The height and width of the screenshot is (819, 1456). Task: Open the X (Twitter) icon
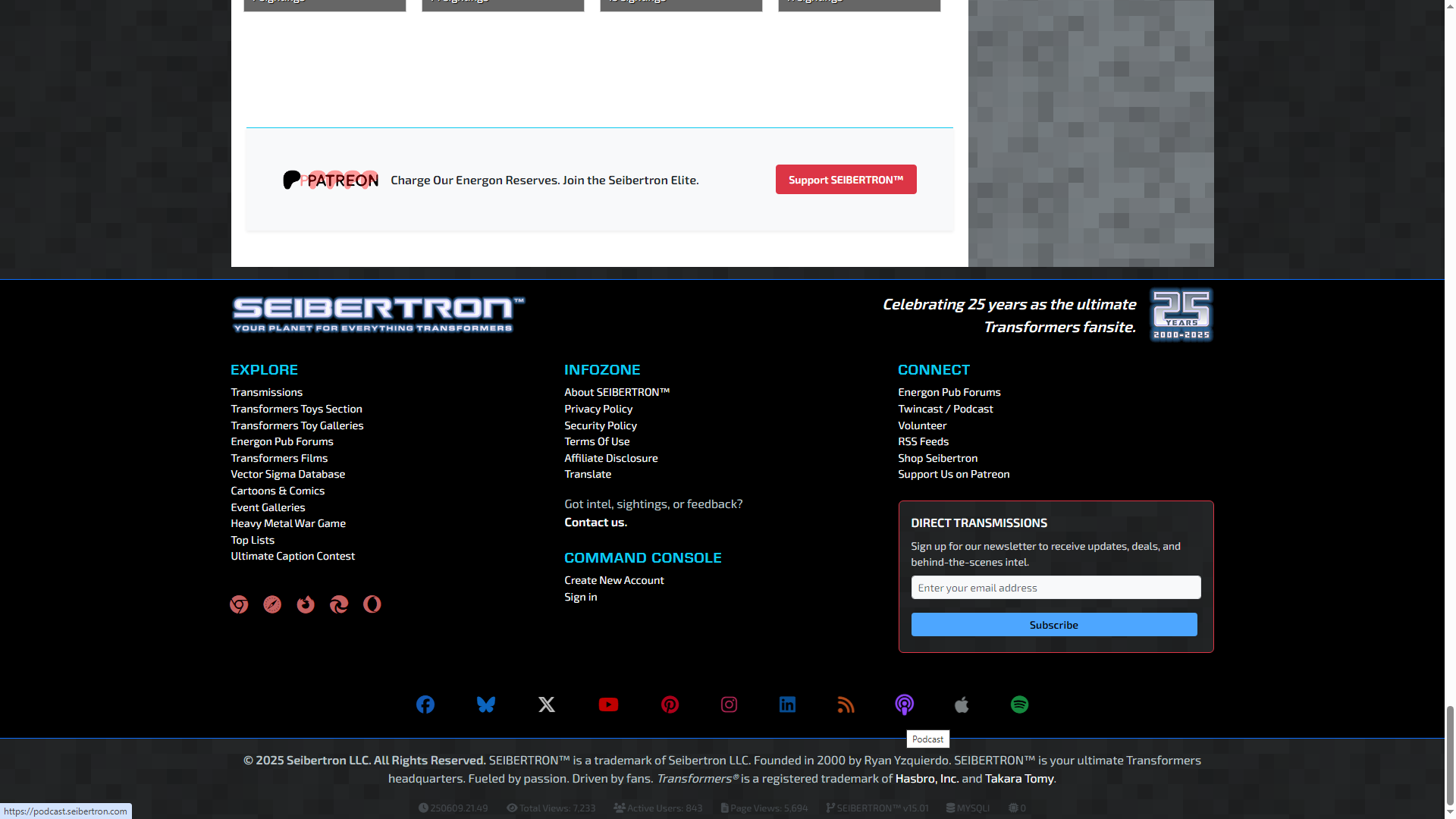(547, 704)
